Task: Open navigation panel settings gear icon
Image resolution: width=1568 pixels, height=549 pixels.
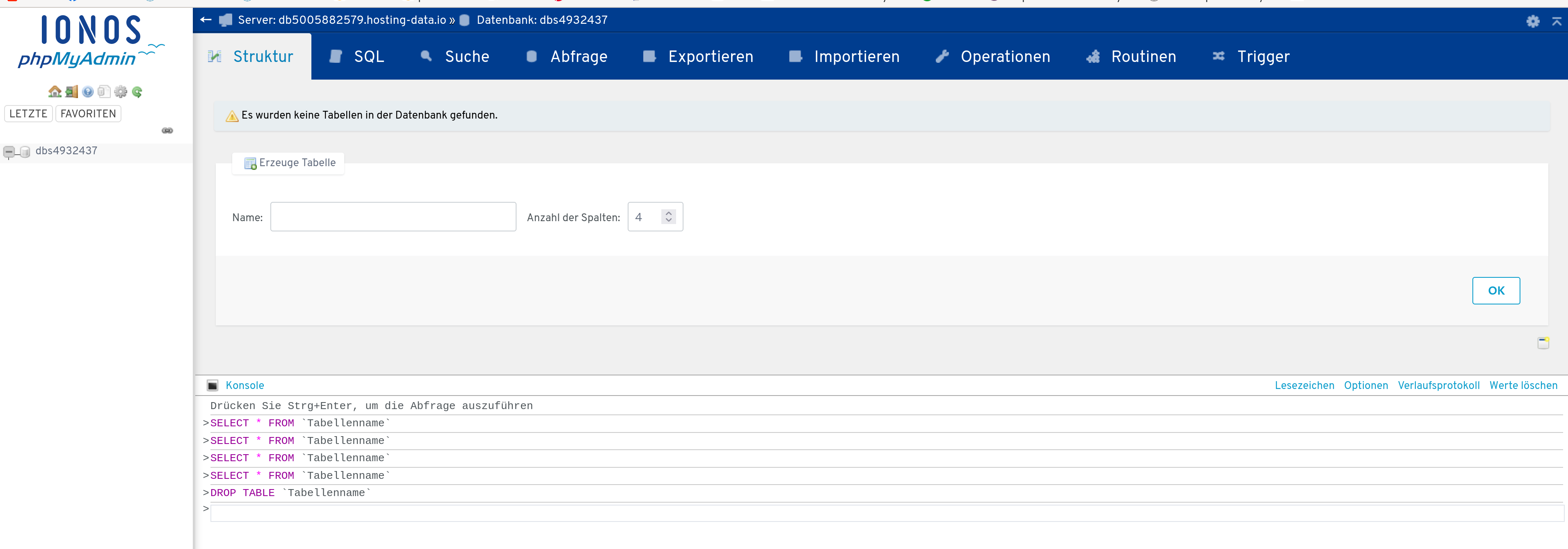Action: pos(121,92)
